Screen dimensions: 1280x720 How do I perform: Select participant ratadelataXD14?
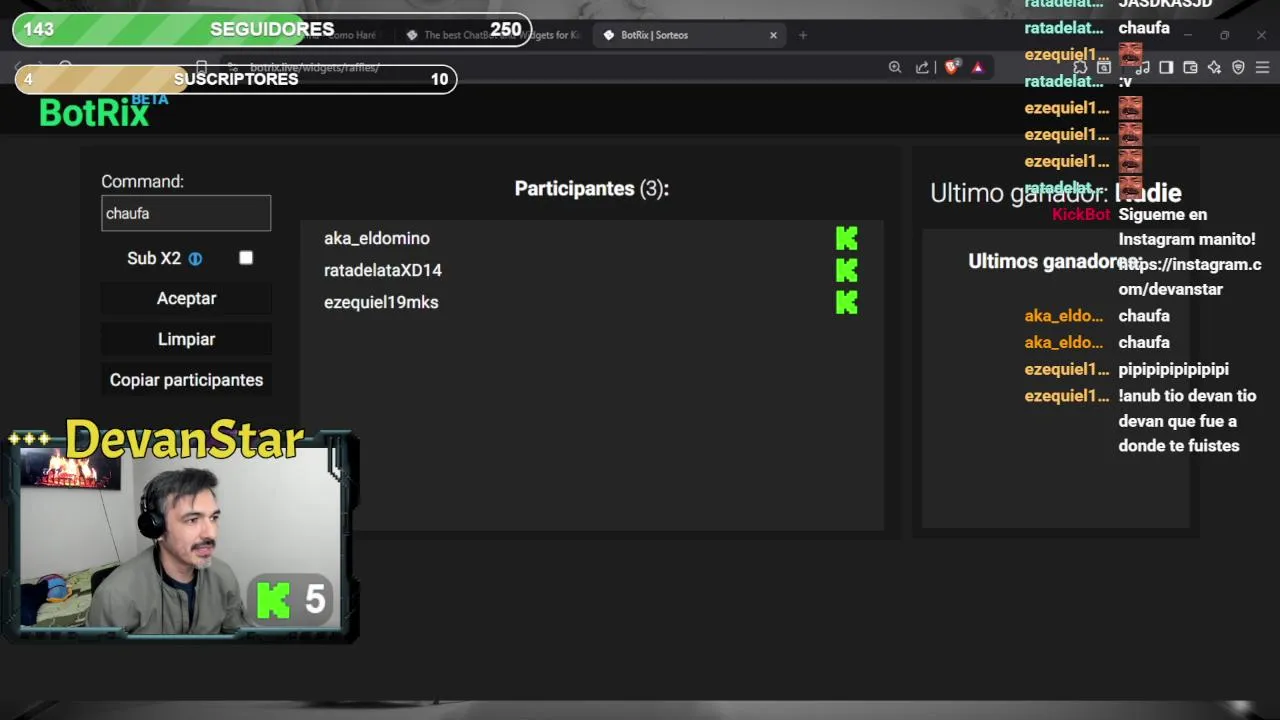(x=383, y=270)
